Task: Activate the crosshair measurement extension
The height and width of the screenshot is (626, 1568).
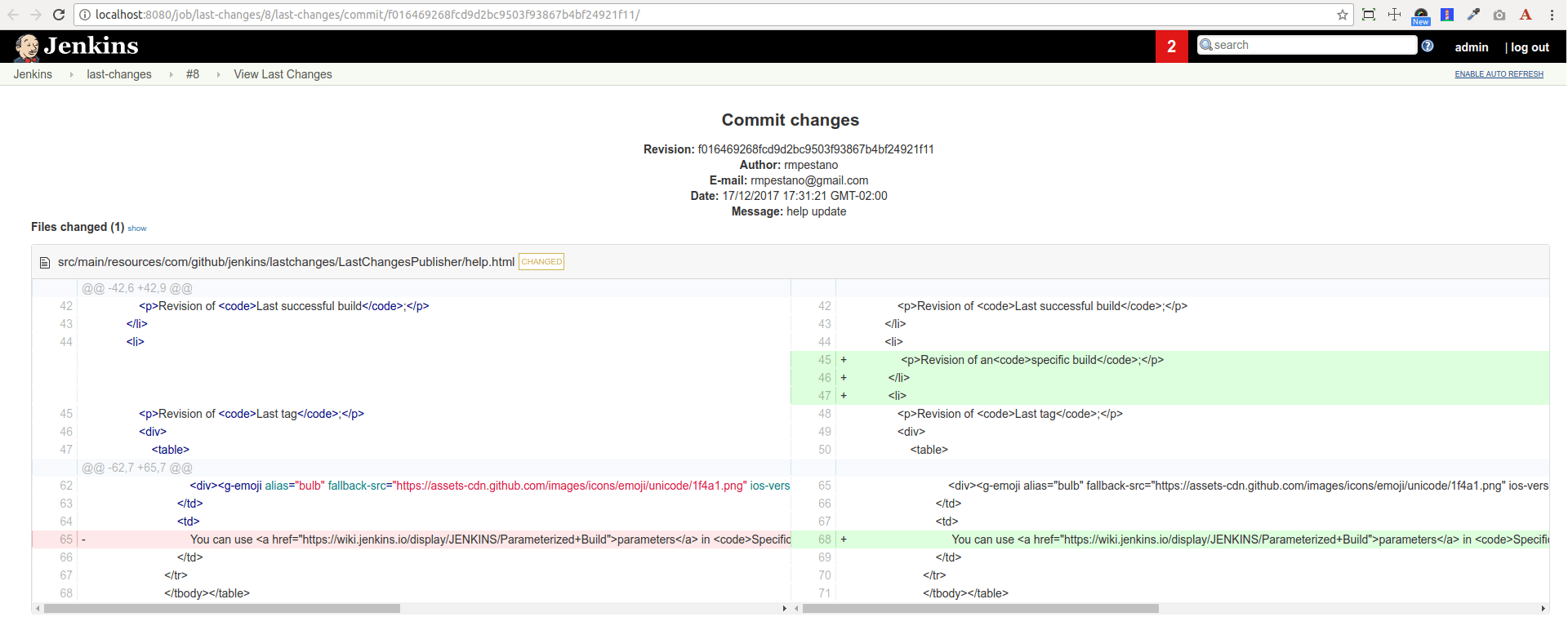Action: [1394, 15]
